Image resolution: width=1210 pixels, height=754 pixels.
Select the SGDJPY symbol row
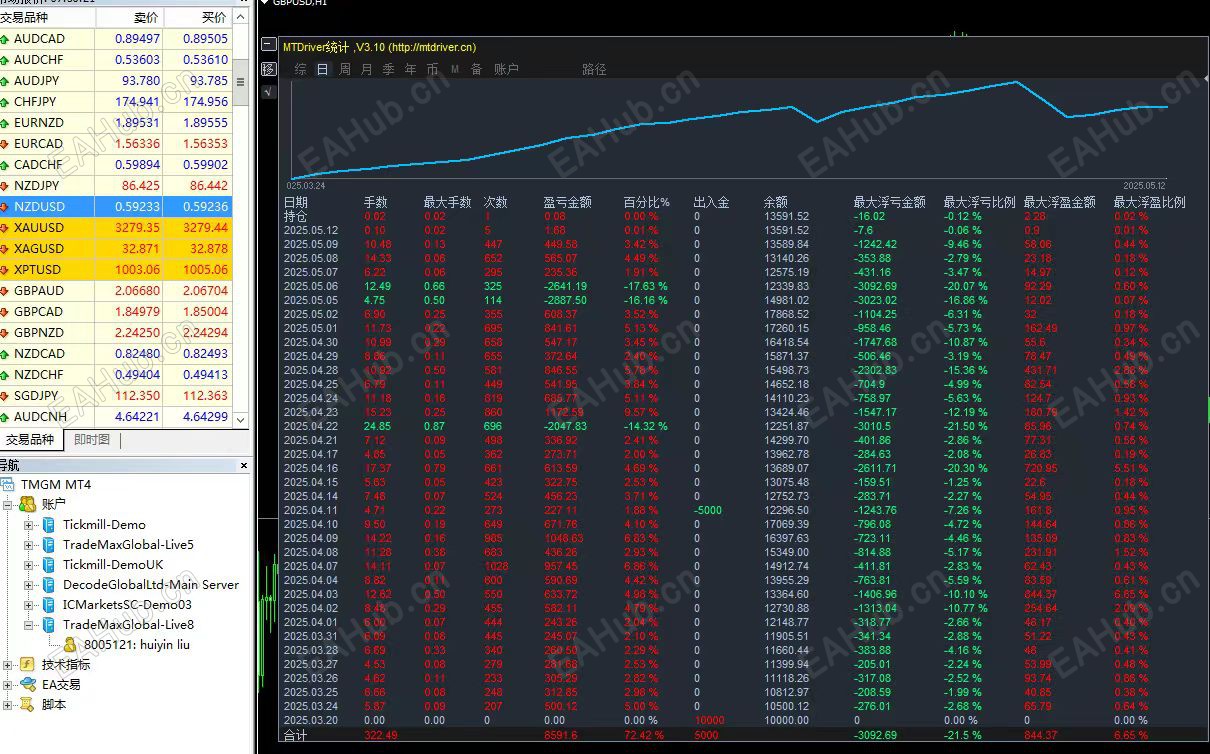tap(116, 396)
